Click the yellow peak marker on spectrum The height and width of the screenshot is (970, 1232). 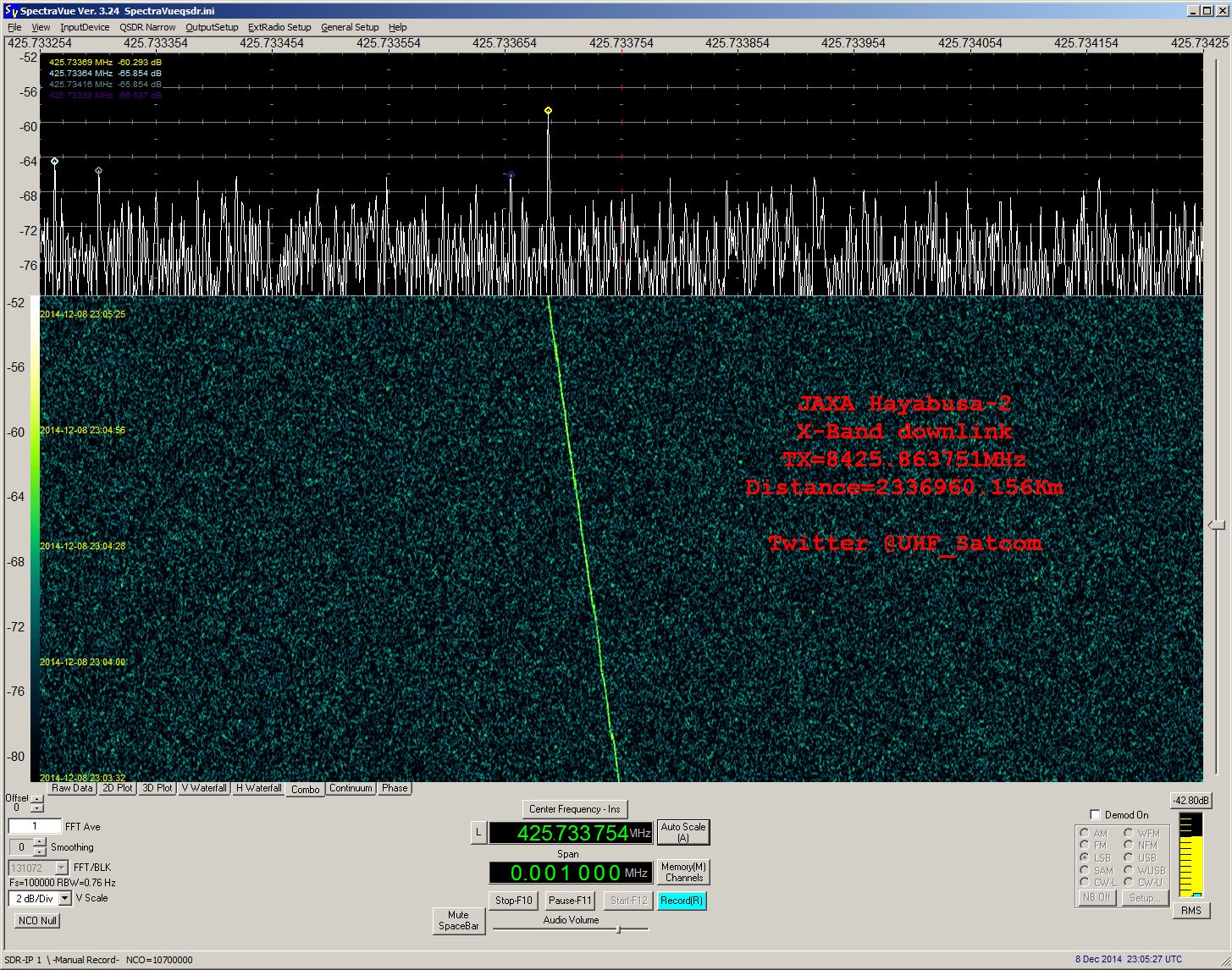pos(548,111)
